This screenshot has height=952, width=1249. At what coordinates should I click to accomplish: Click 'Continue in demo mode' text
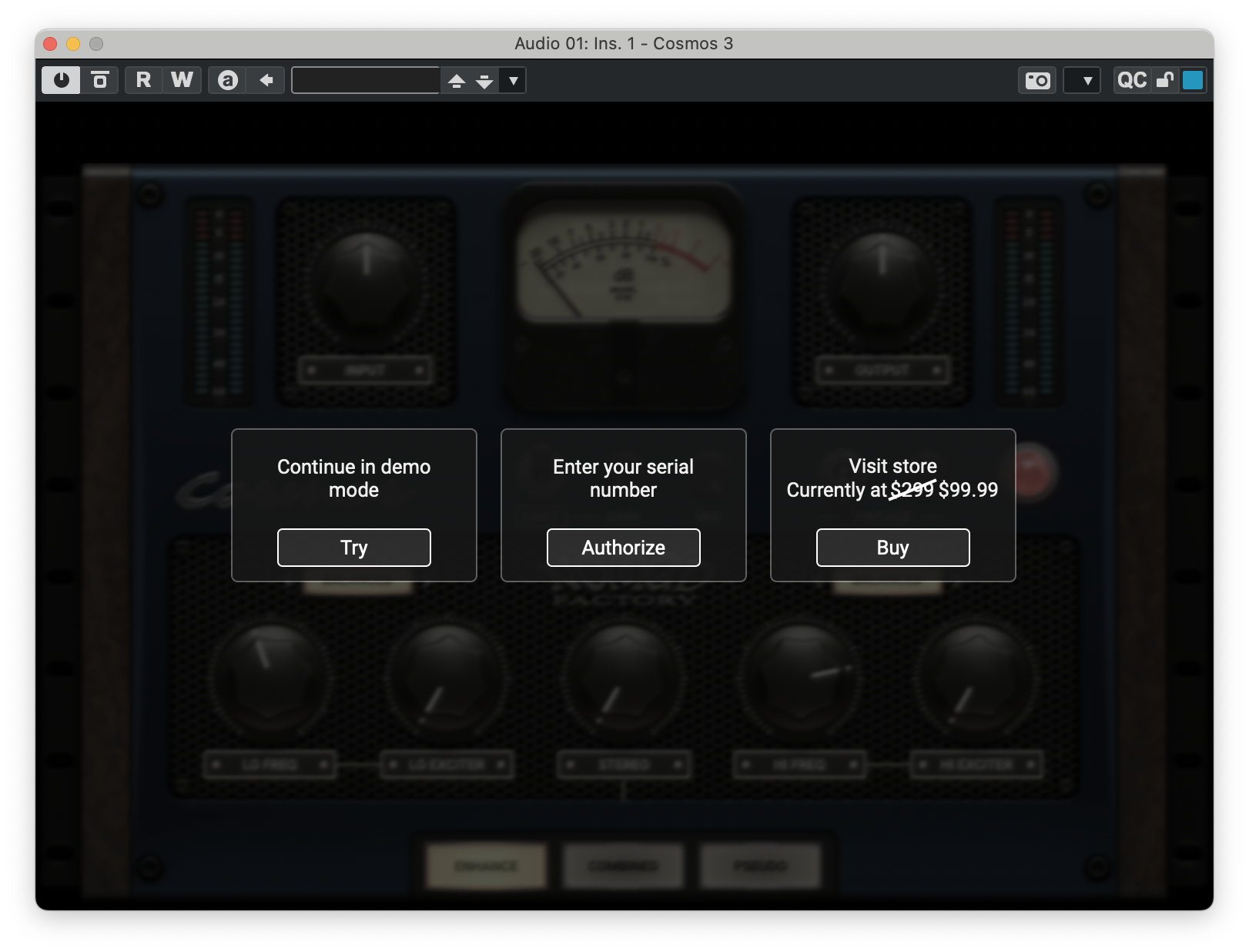point(354,478)
